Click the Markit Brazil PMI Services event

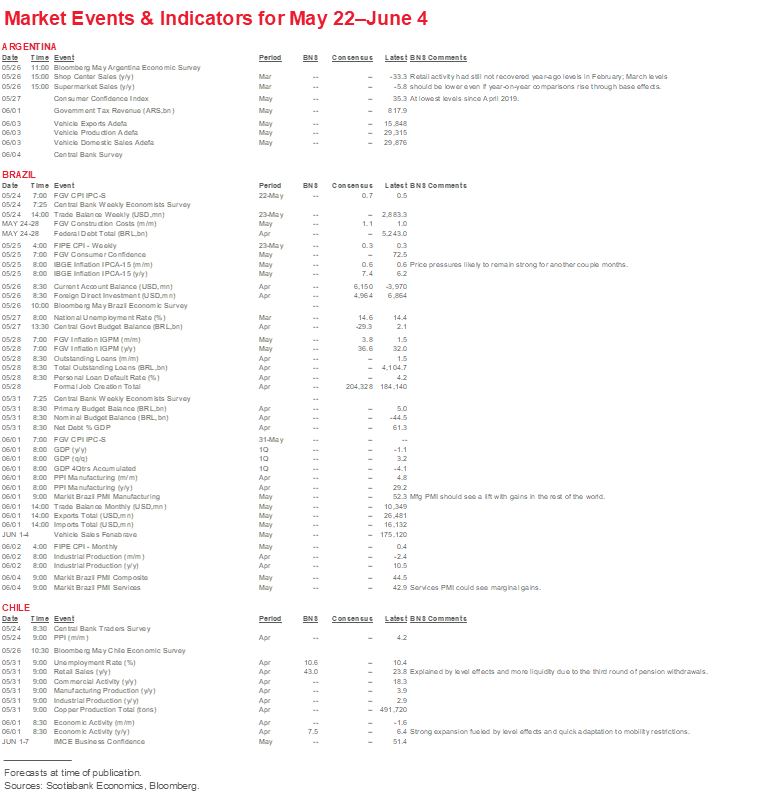tap(98, 587)
